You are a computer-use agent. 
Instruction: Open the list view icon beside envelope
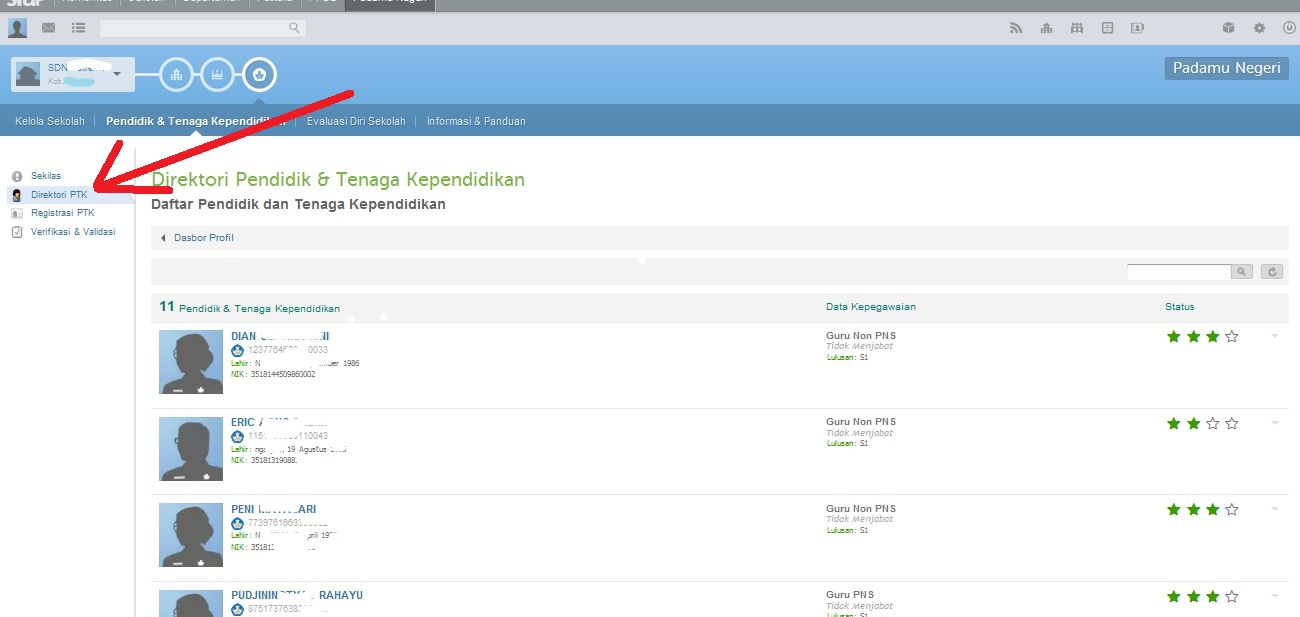(79, 28)
